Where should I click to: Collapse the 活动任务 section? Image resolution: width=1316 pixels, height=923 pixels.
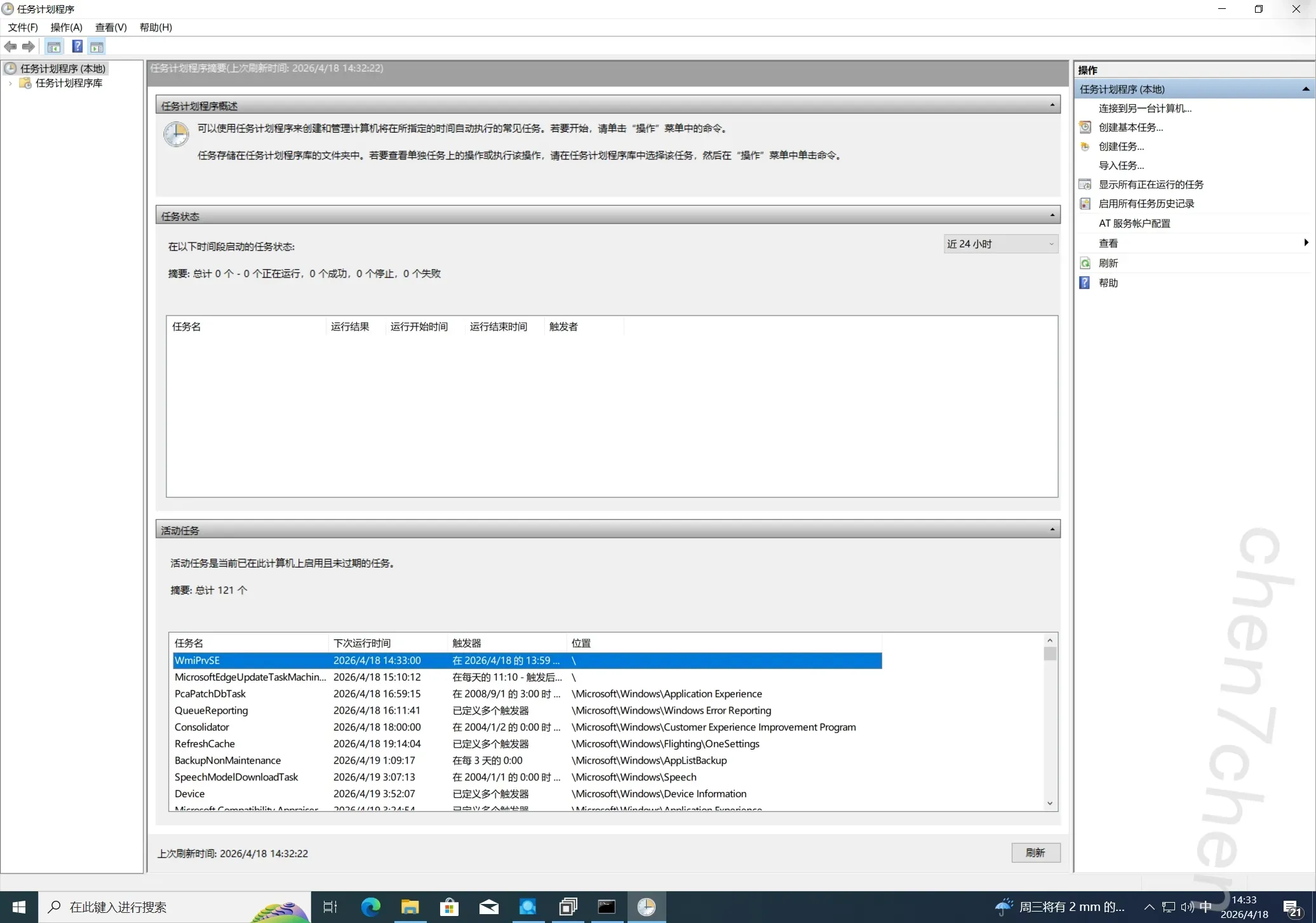tap(1052, 529)
